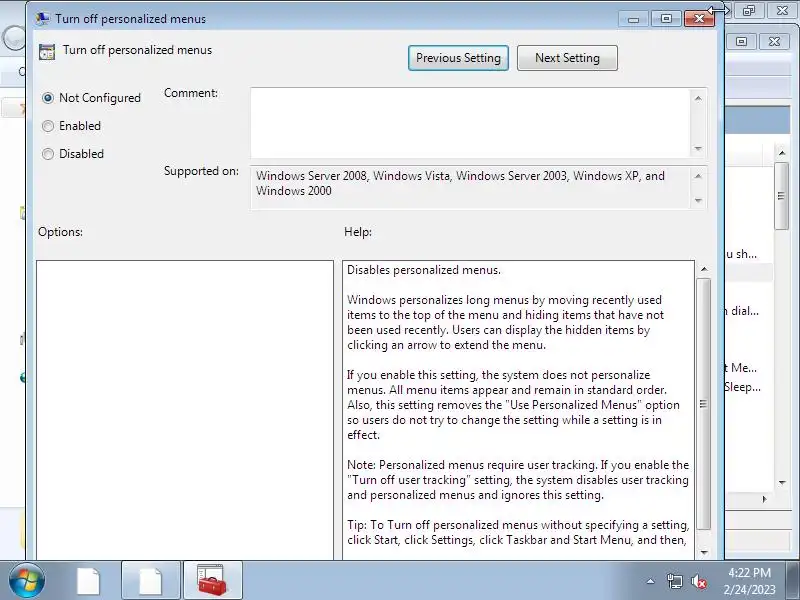This screenshot has width=800, height=600.
Task: Open the red toolbox taskbar icon
Action: (x=212, y=581)
